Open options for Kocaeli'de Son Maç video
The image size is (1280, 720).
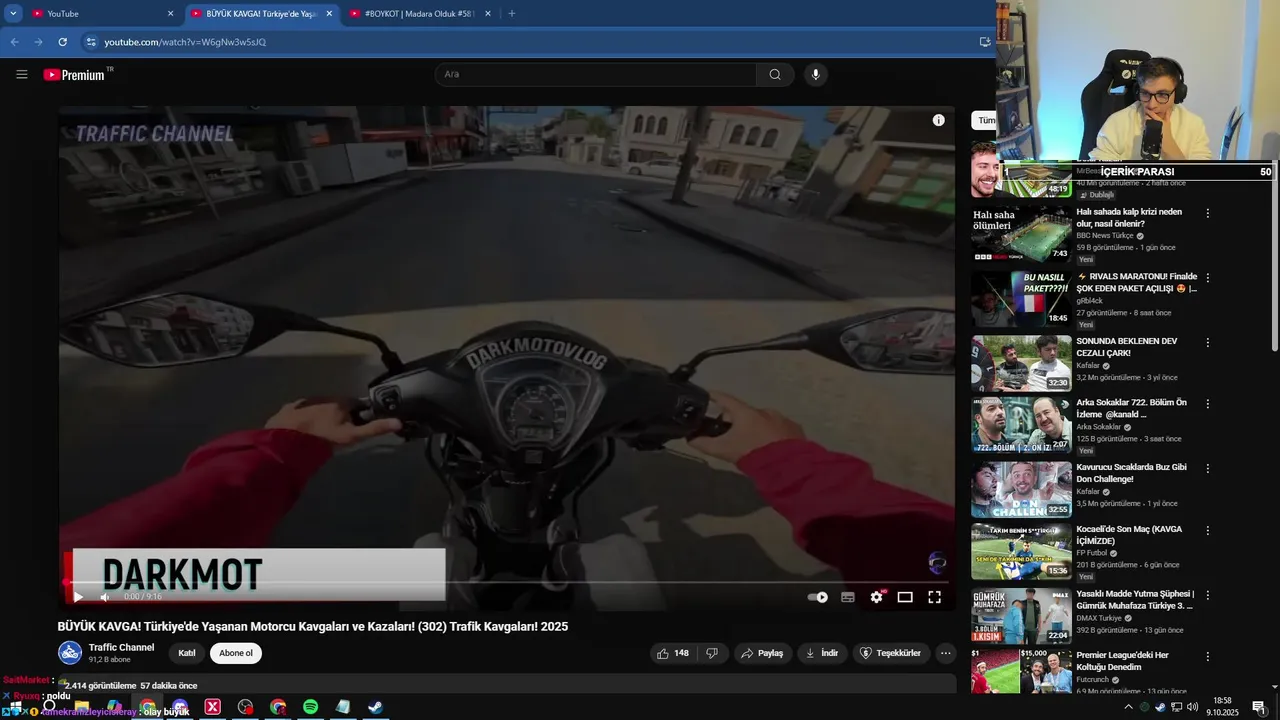[1207, 531]
